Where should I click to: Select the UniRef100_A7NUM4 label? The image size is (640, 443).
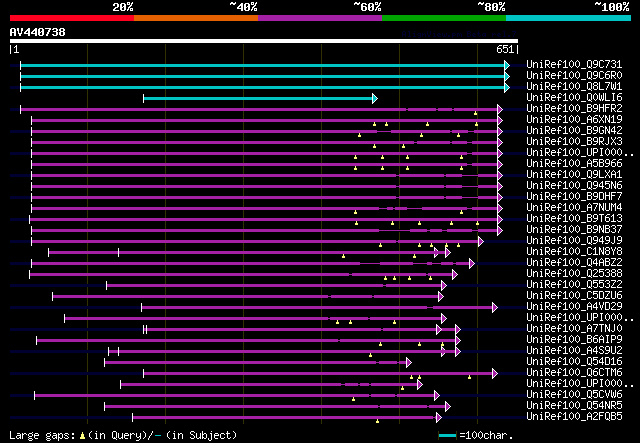(x=574, y=208)
